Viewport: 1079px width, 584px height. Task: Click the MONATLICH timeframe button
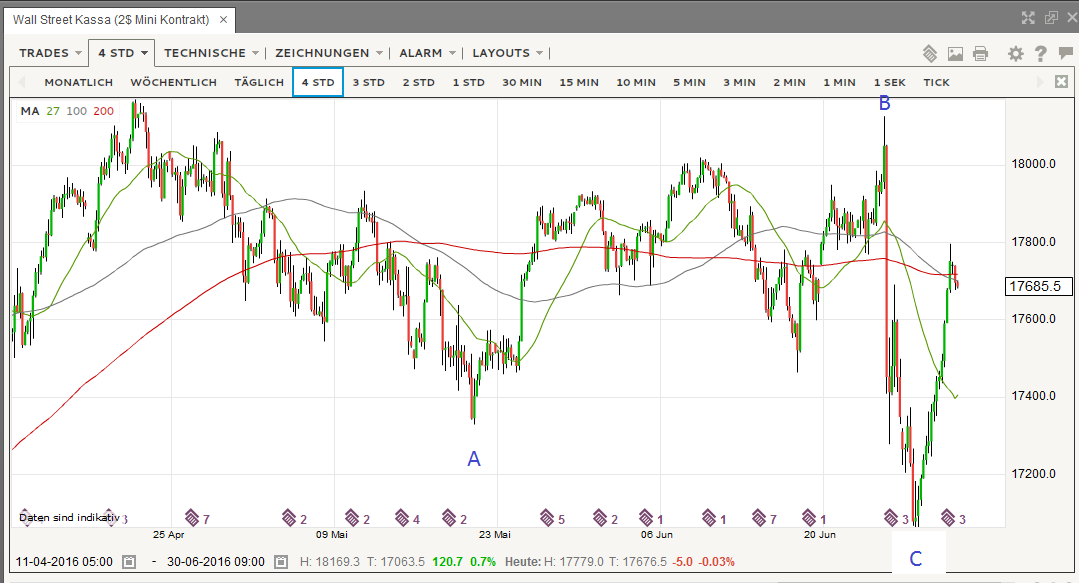coord(78,82)
